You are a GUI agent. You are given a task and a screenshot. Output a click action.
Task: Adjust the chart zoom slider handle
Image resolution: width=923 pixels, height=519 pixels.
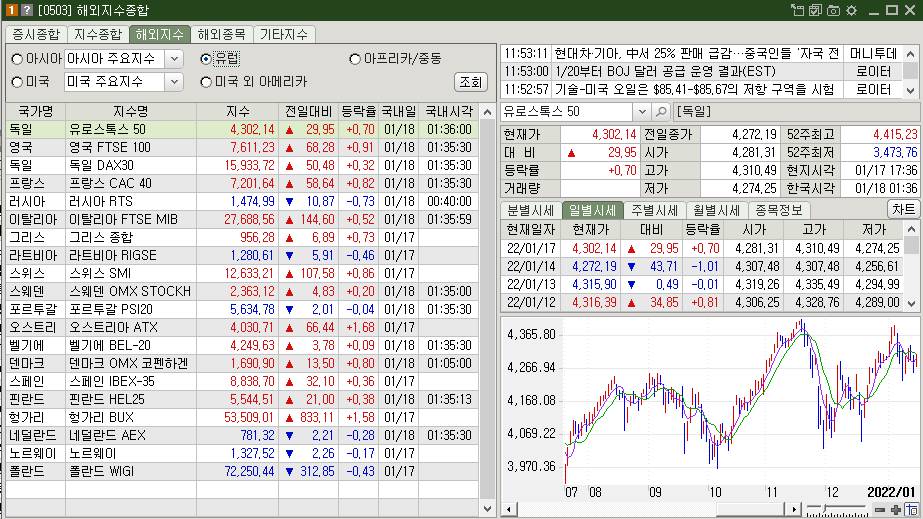825,509
